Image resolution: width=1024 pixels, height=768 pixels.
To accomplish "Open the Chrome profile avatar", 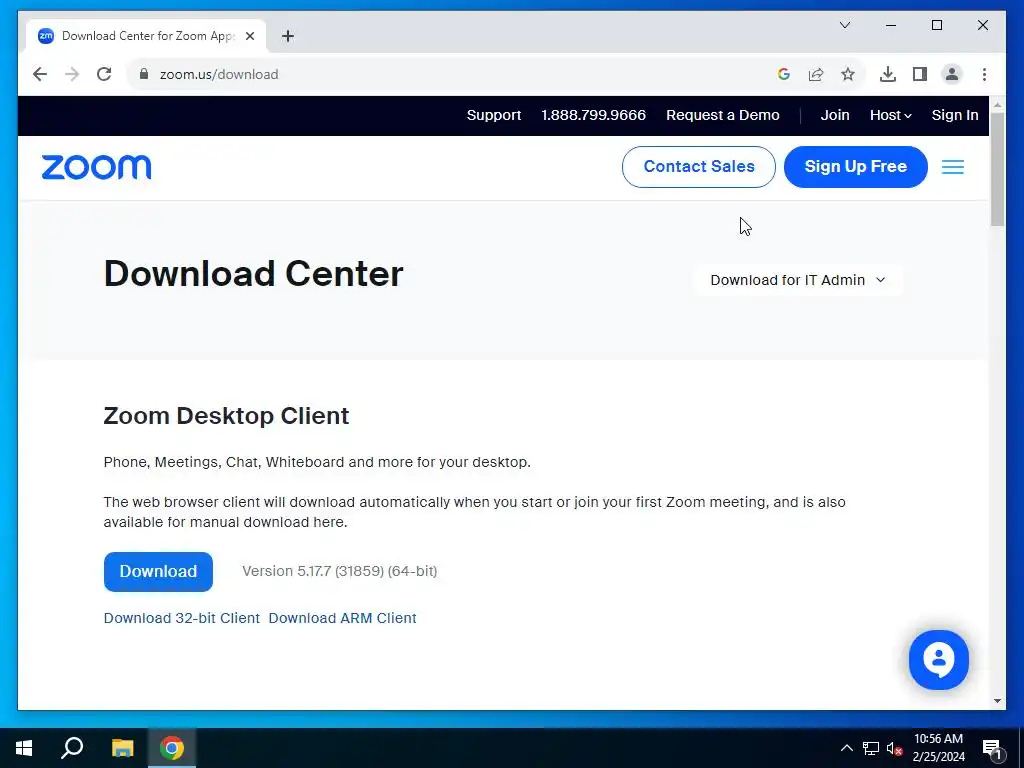I will coord(952,74).
